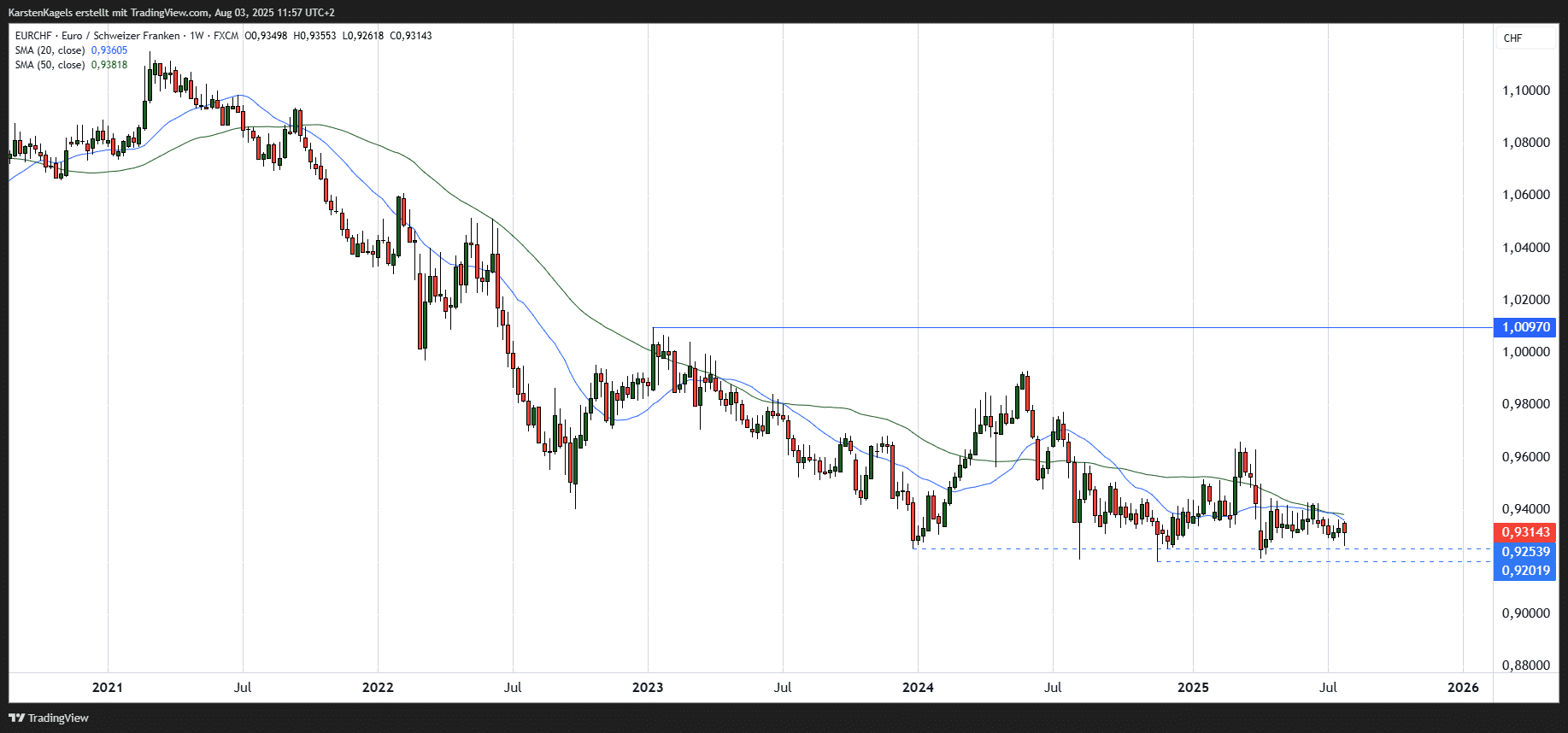Click the 0,88000 price axis label
The image size is (1568, 733).
tap(1526, 666)
